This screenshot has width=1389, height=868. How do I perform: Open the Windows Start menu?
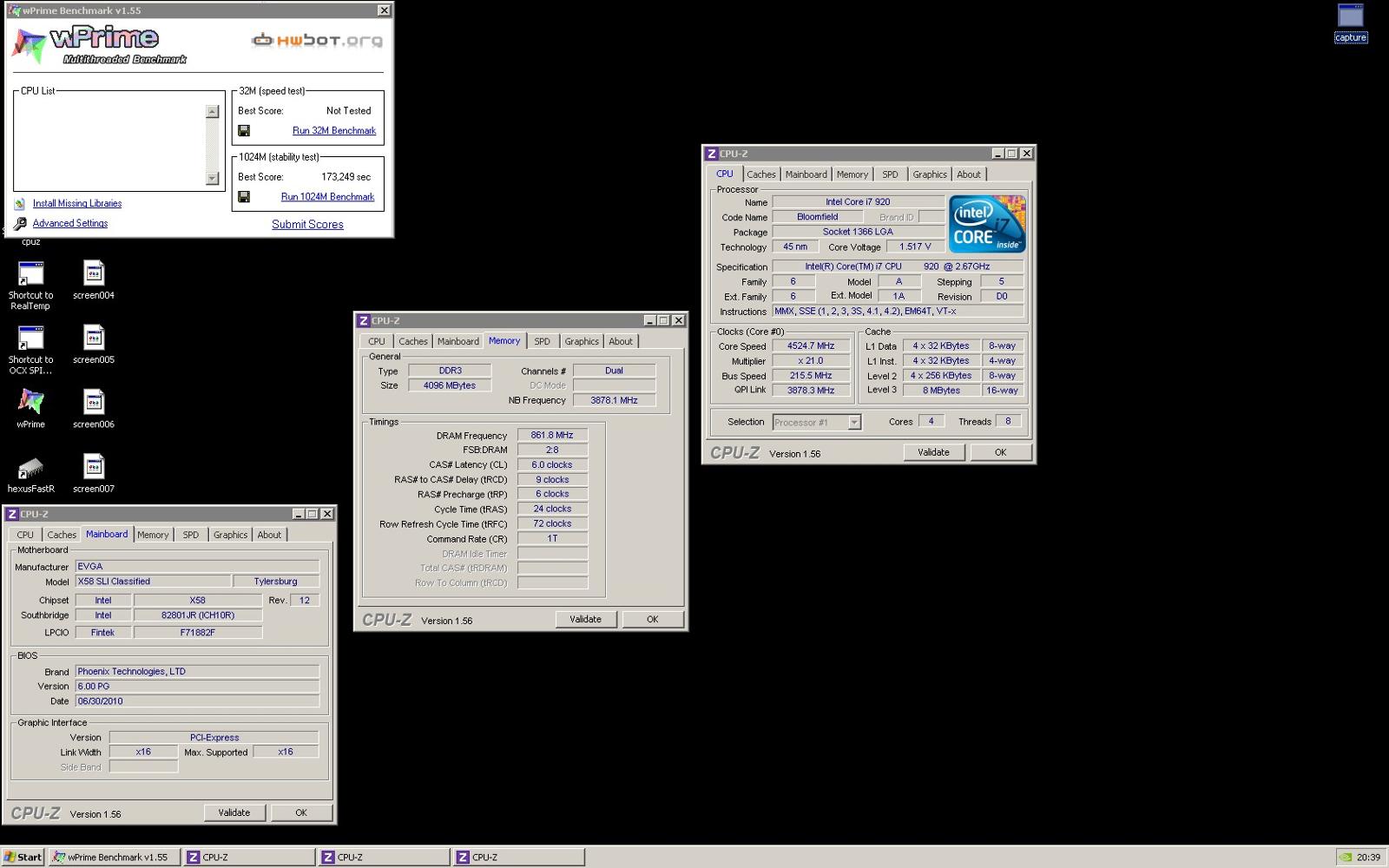(x=23, y=857)
